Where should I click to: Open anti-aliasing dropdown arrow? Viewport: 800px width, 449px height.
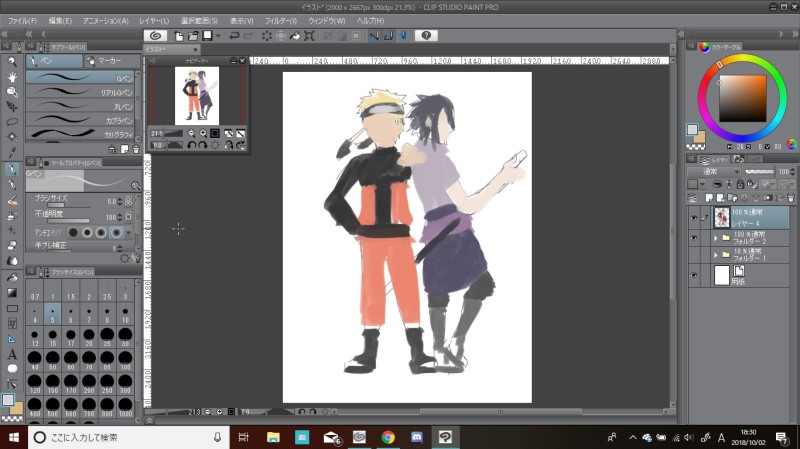[128, 233]
